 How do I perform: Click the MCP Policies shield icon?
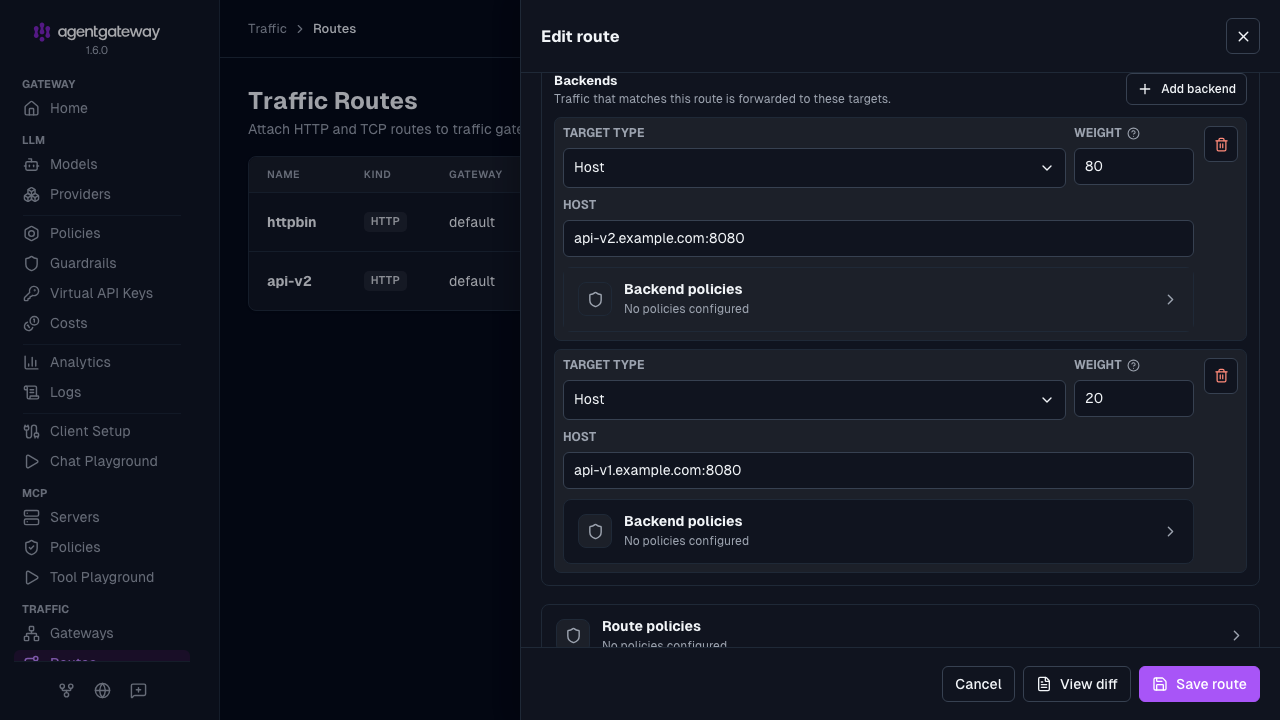[x=31, y=547]
